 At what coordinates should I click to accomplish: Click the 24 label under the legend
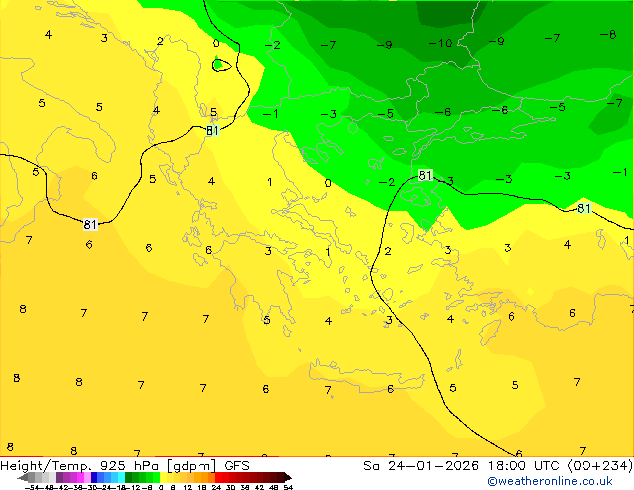[x=216, y=488]
